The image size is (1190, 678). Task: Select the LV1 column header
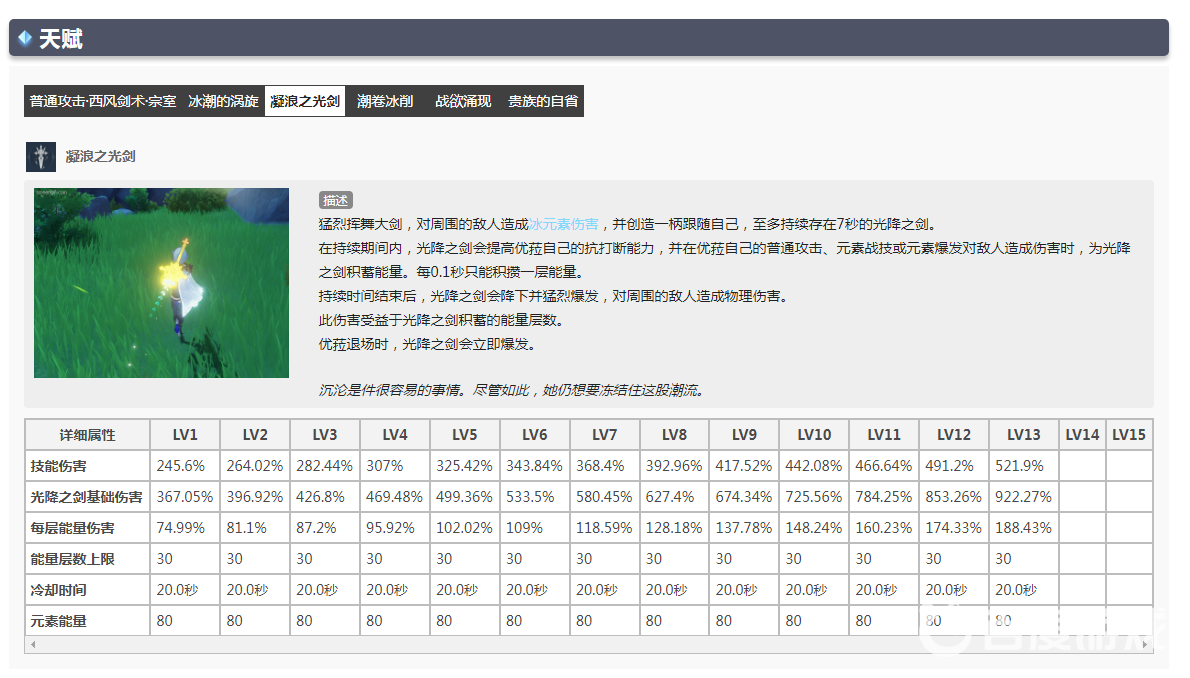pyautogui.click(x=185, y=435)
